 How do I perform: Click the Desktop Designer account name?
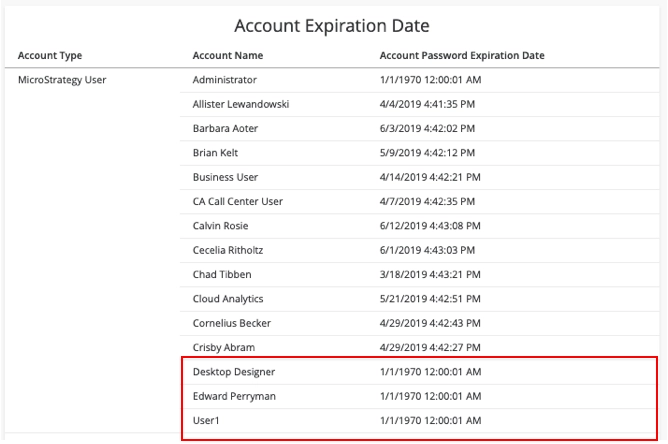(234, 372)
